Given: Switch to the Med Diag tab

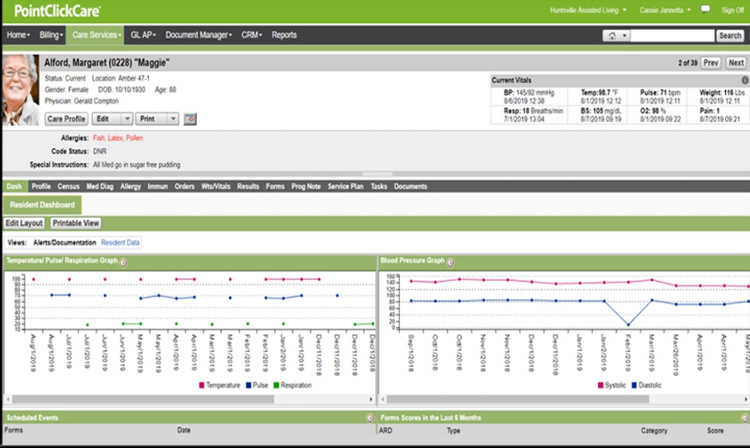Looking at the screenshot, I should [99, 186].
